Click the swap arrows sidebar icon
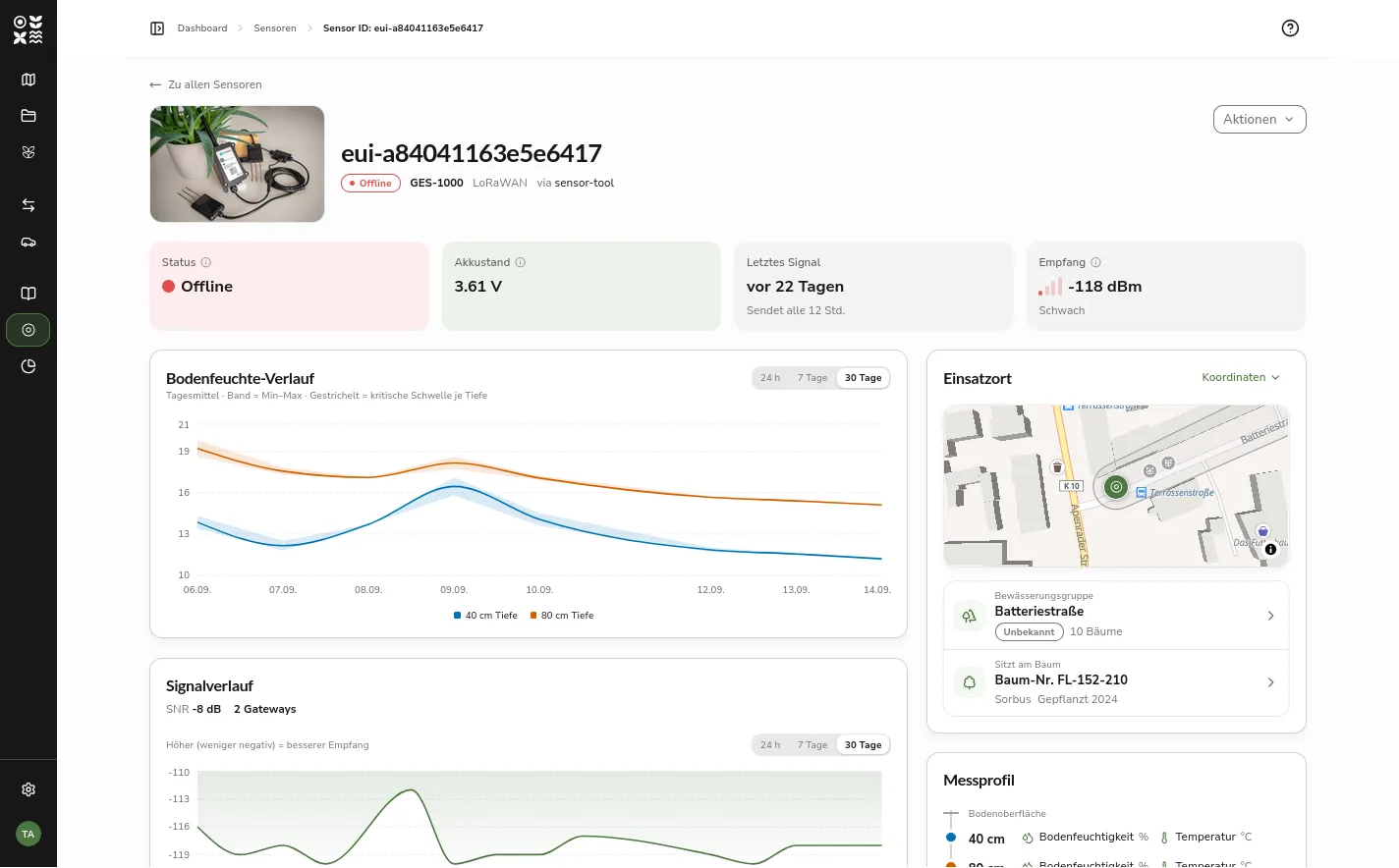Screen dimensions: 1399x868 [x=28, y=205]
